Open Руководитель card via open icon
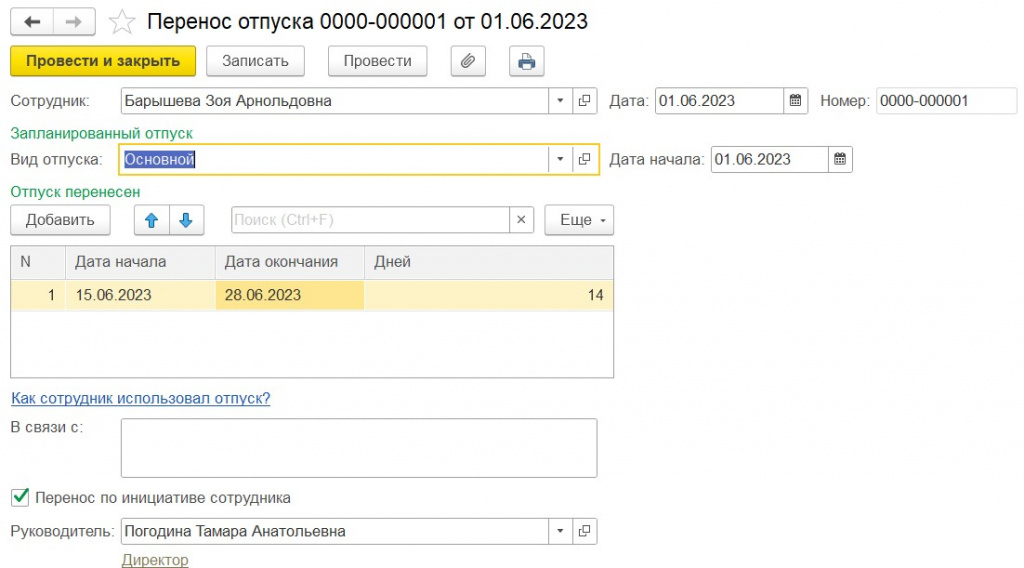1024x568 pixels. (x=584, y=531)
